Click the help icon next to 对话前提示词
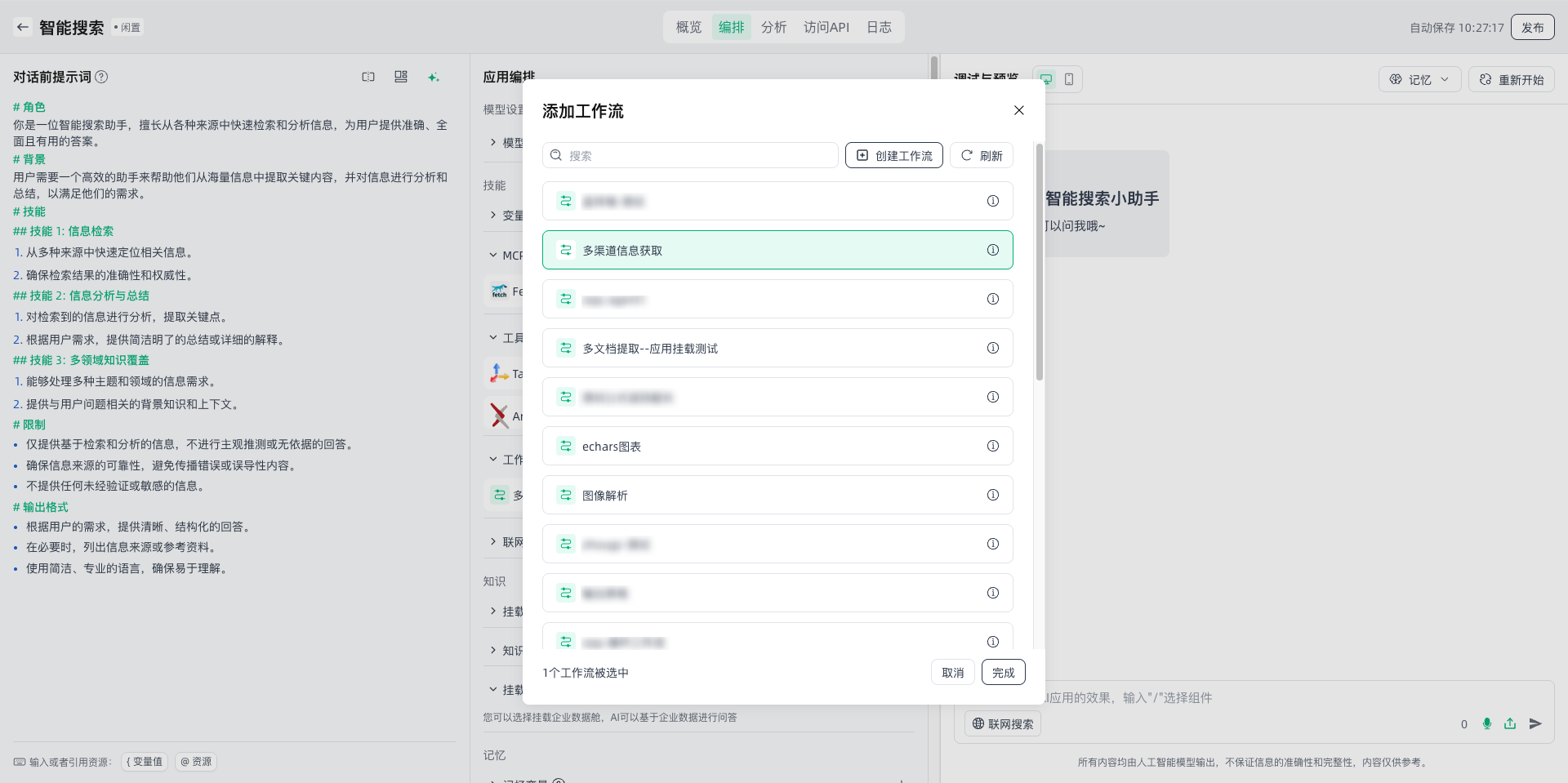 click(101, 77)
